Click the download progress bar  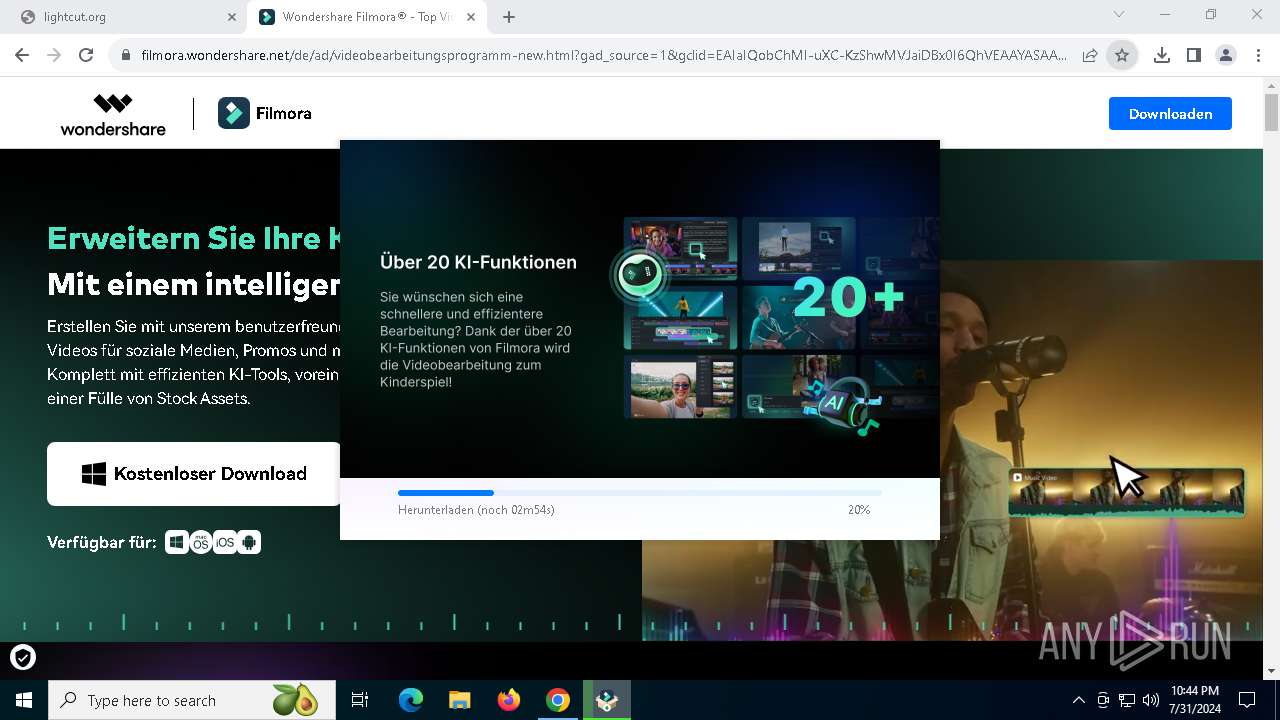[640, 493]
